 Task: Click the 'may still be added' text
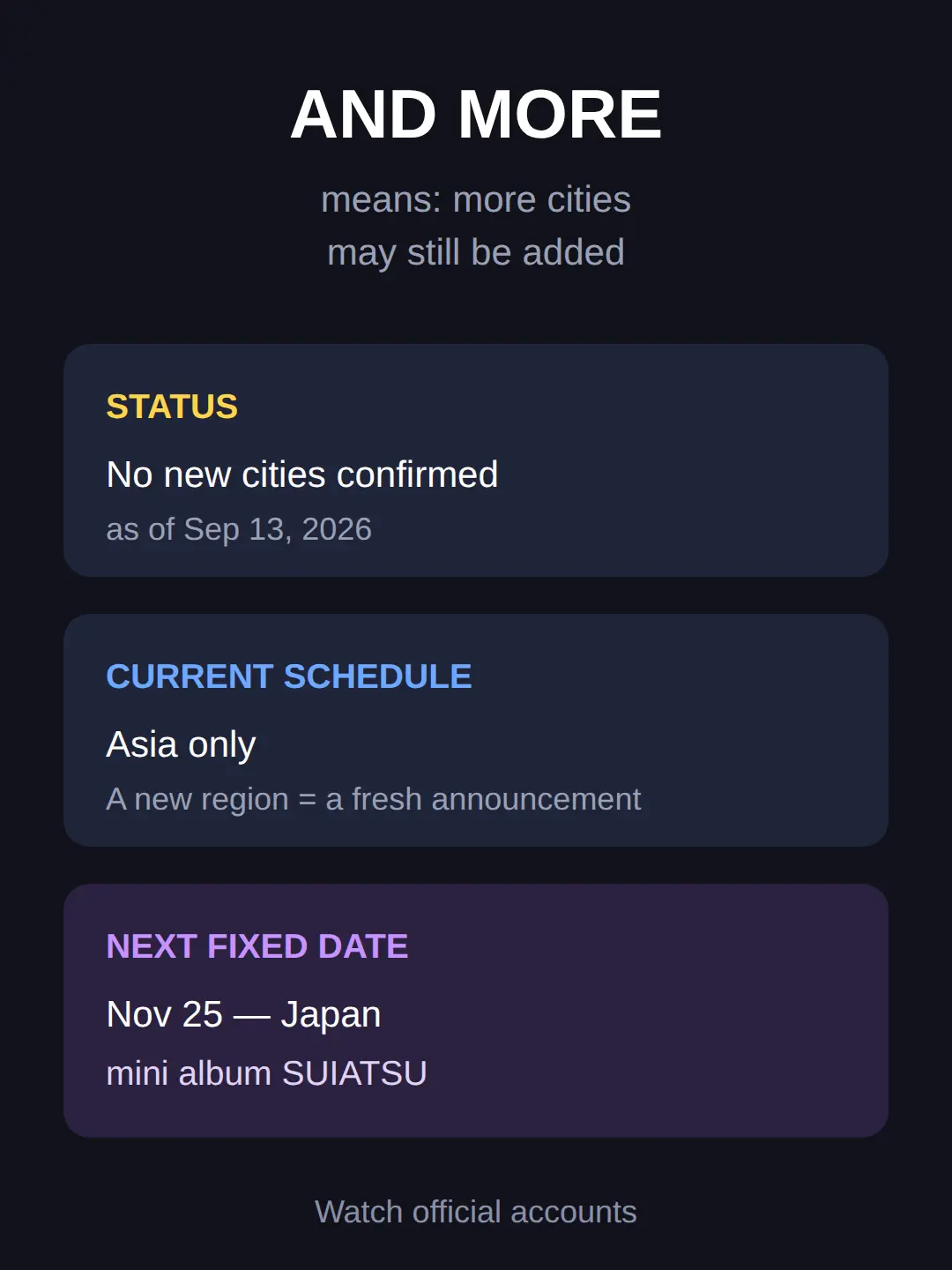click(476, 252)
